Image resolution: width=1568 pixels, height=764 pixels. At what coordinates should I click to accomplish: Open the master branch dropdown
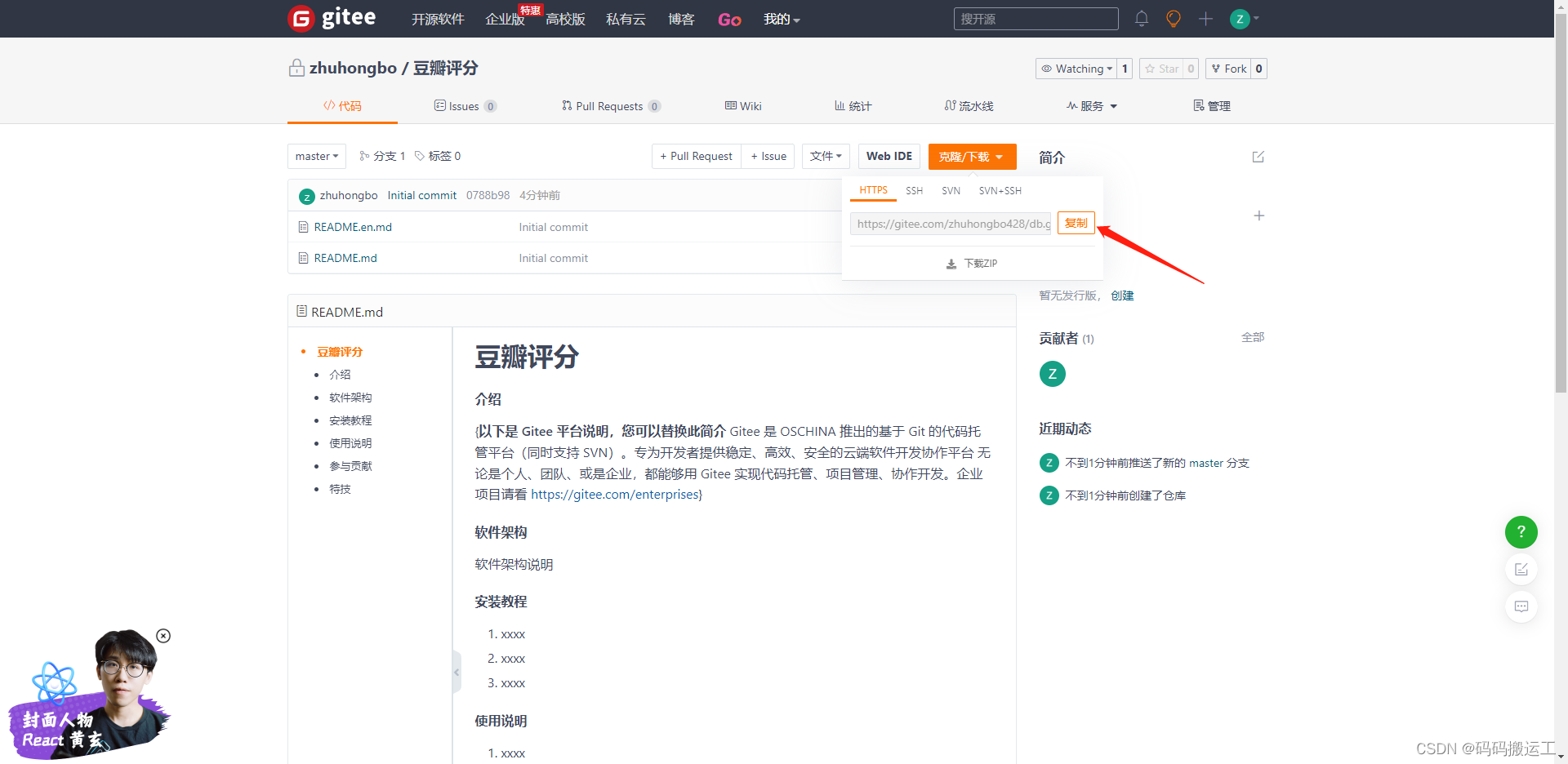click(x=317, y=156)
